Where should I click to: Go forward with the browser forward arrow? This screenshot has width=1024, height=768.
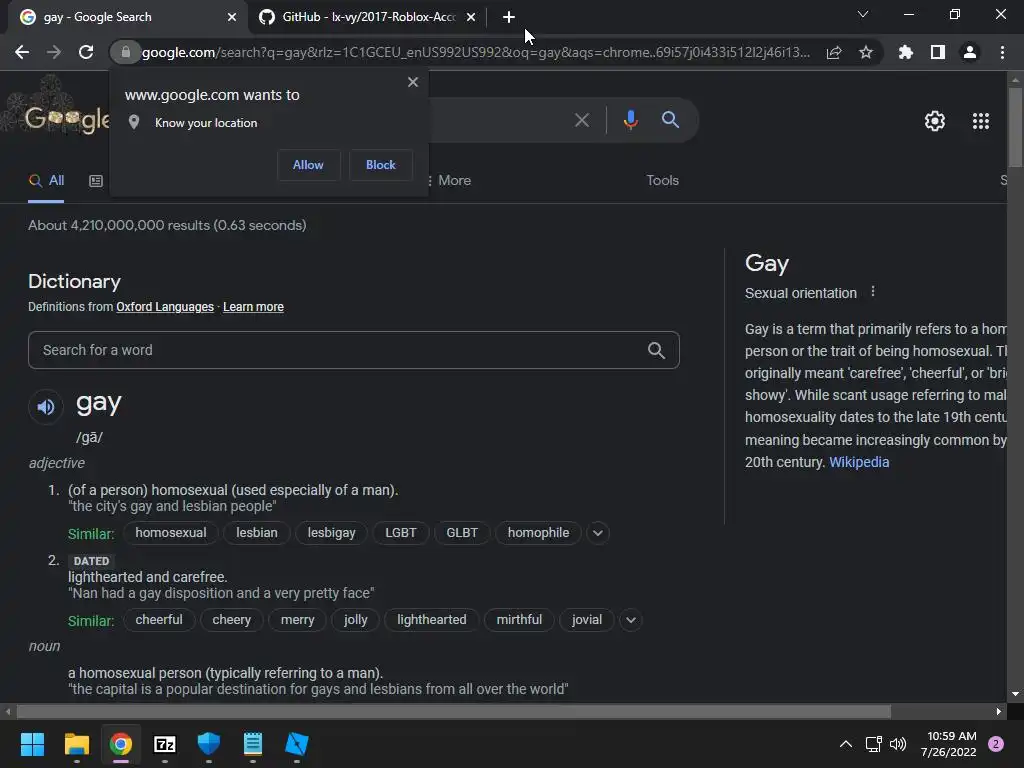54,52
